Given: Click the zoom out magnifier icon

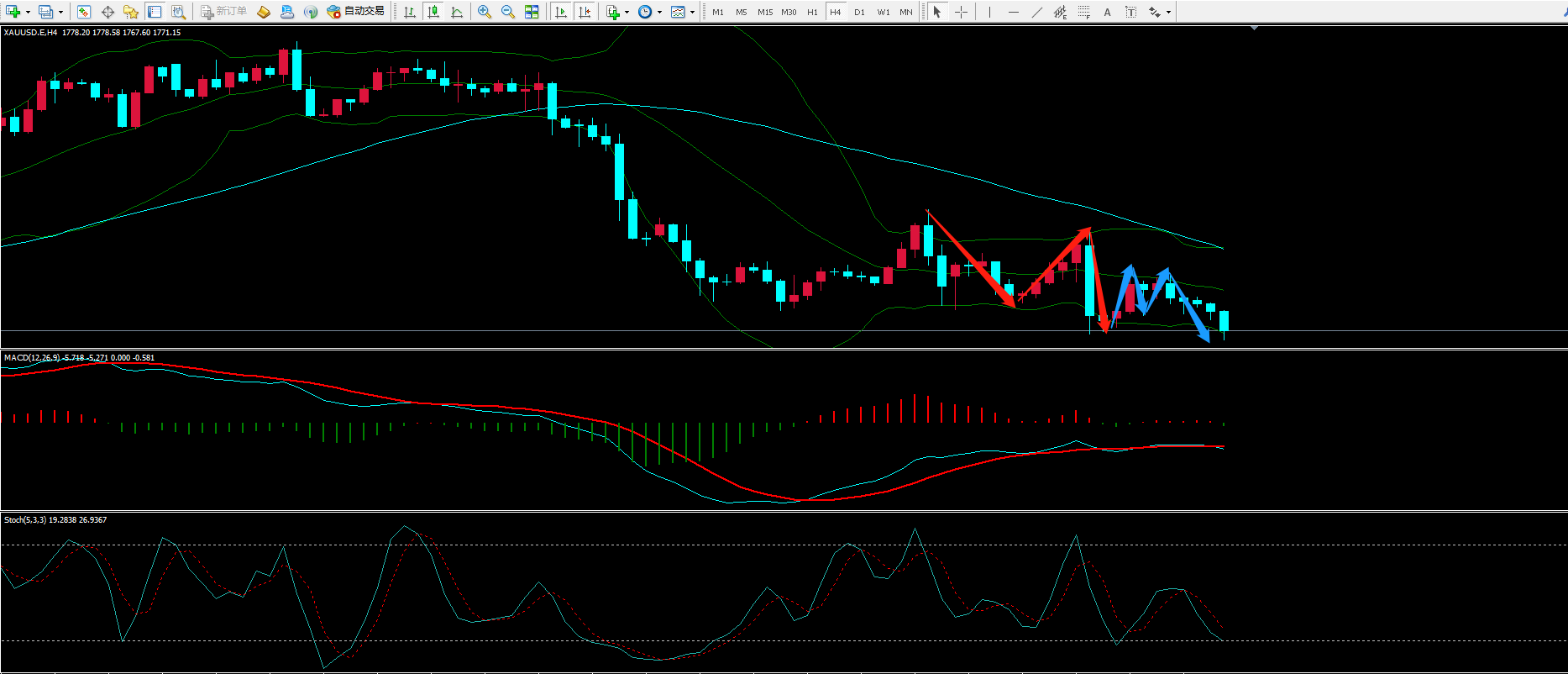Looking at the screenshot, I should click(508, 12).
